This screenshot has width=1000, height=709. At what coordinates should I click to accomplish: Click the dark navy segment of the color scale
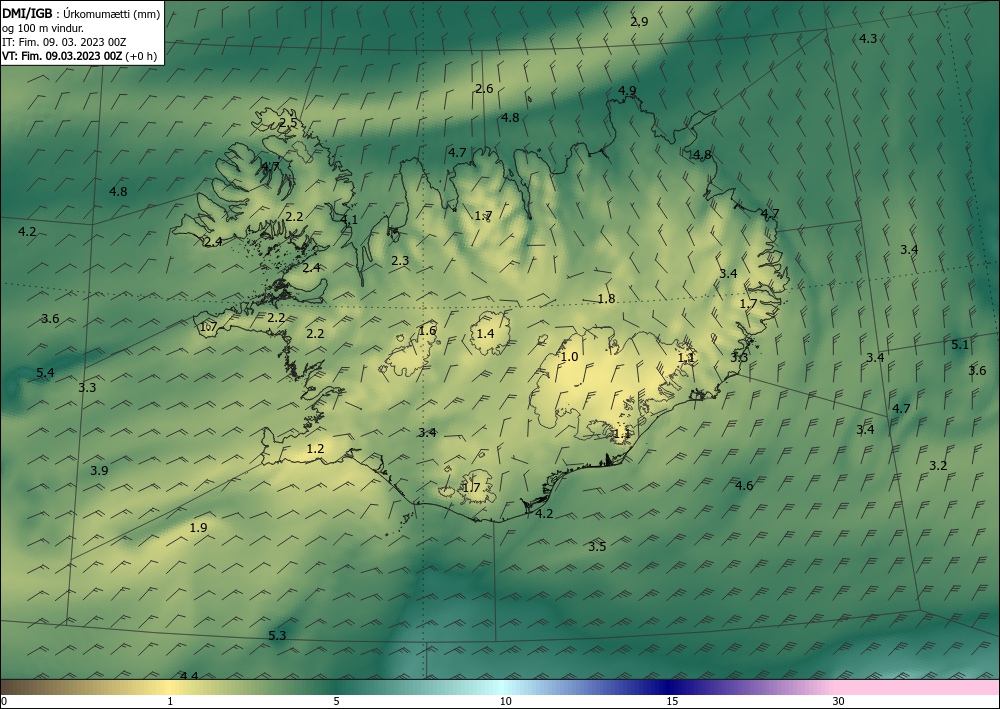(x=670, y=687)
